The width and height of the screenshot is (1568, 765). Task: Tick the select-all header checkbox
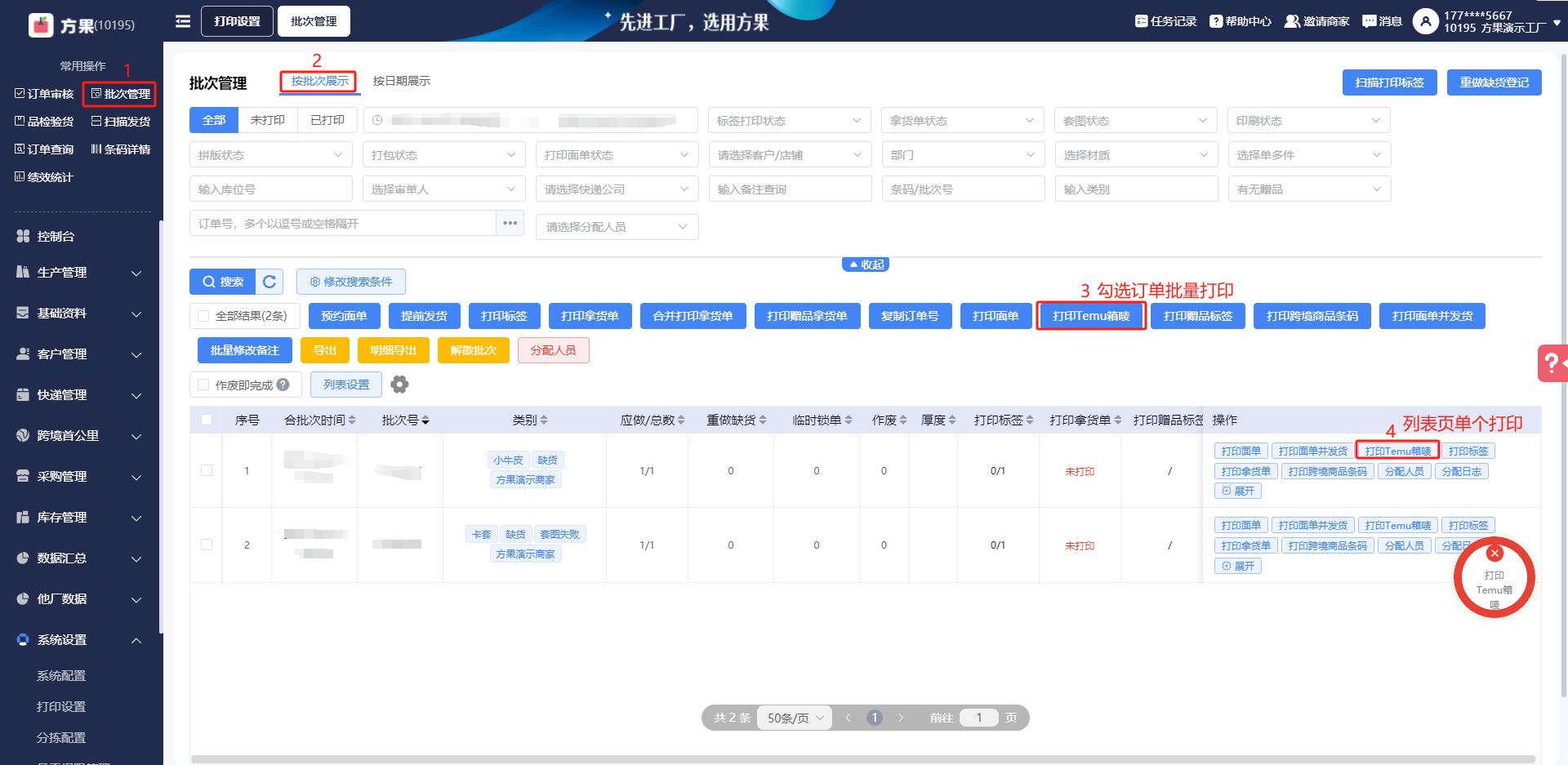pos(207,420)
